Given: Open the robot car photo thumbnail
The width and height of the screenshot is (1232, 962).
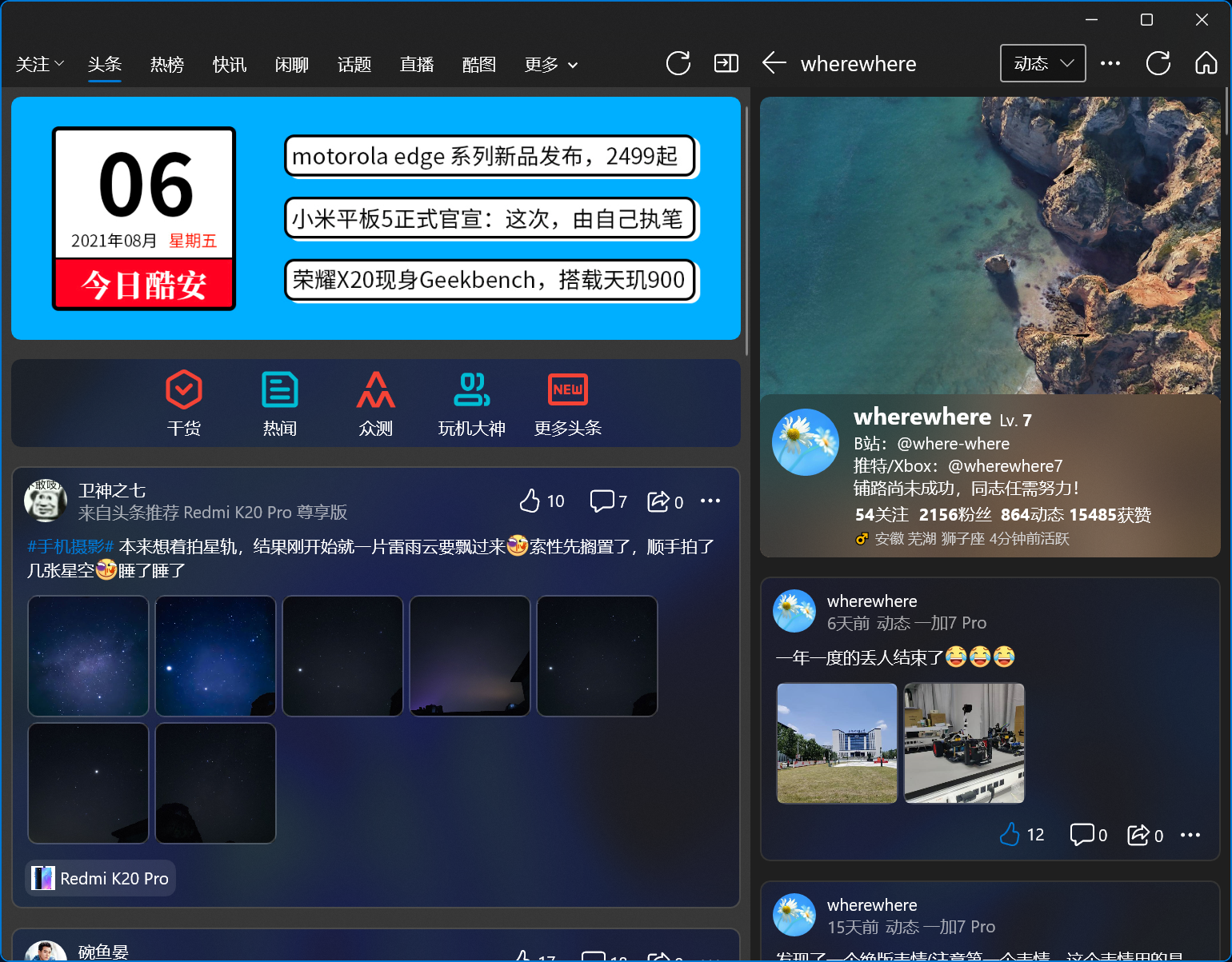Looking at the screenshot, I should pos(964,743).
